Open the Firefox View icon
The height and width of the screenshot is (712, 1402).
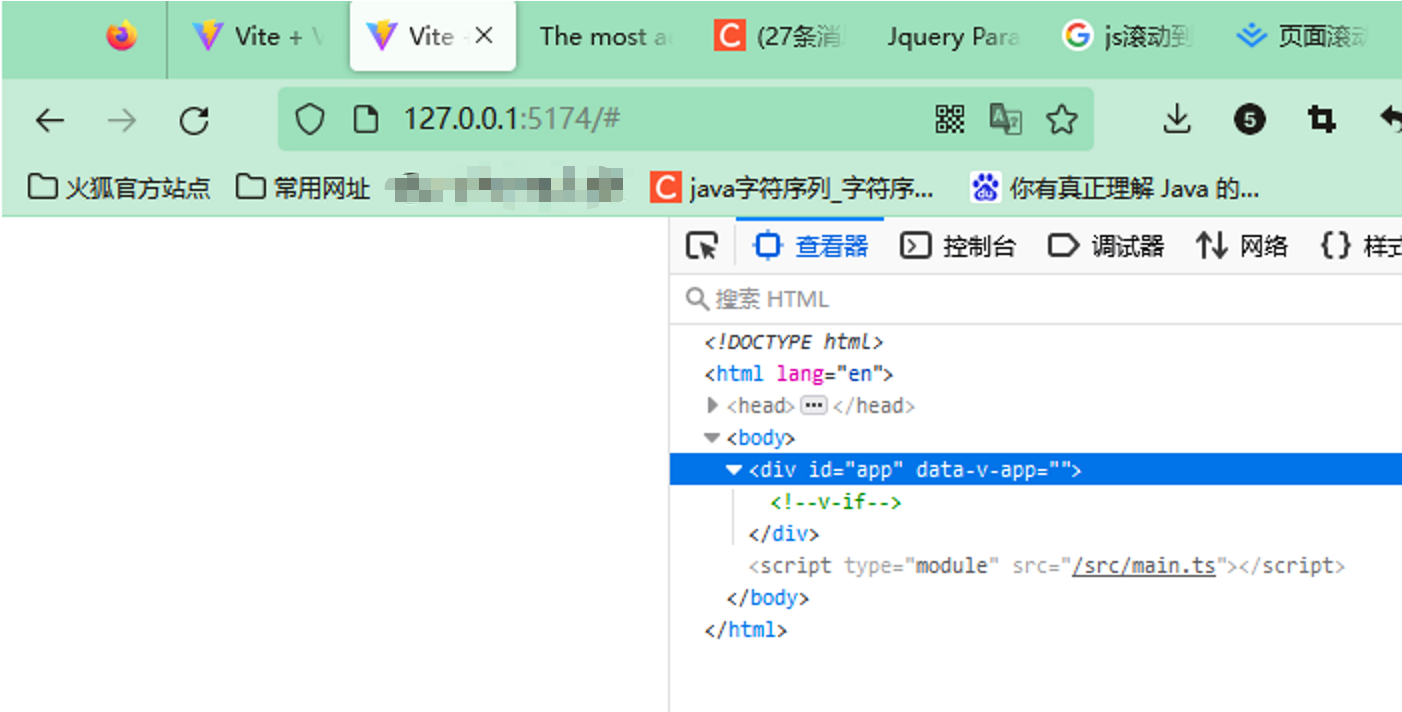click(x=121, y=37)
